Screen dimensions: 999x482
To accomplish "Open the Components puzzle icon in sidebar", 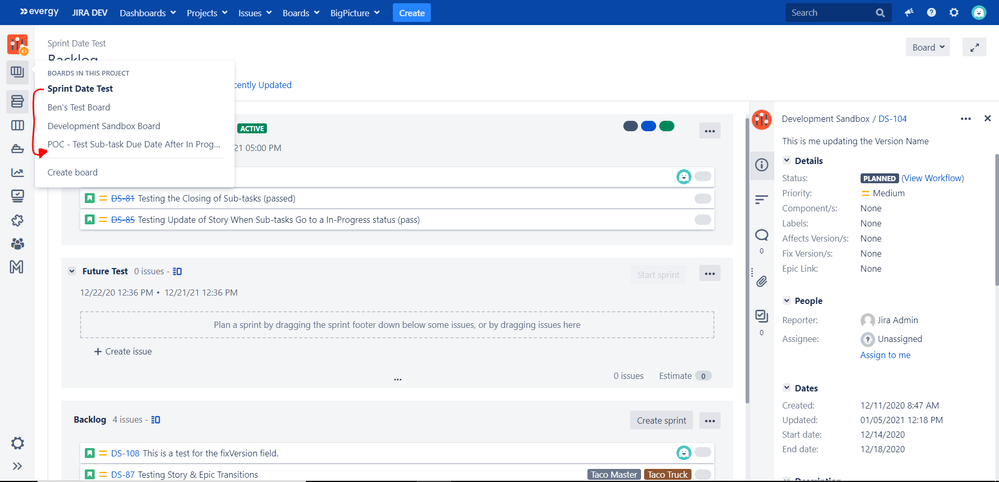I will click(x=17, y=220).
